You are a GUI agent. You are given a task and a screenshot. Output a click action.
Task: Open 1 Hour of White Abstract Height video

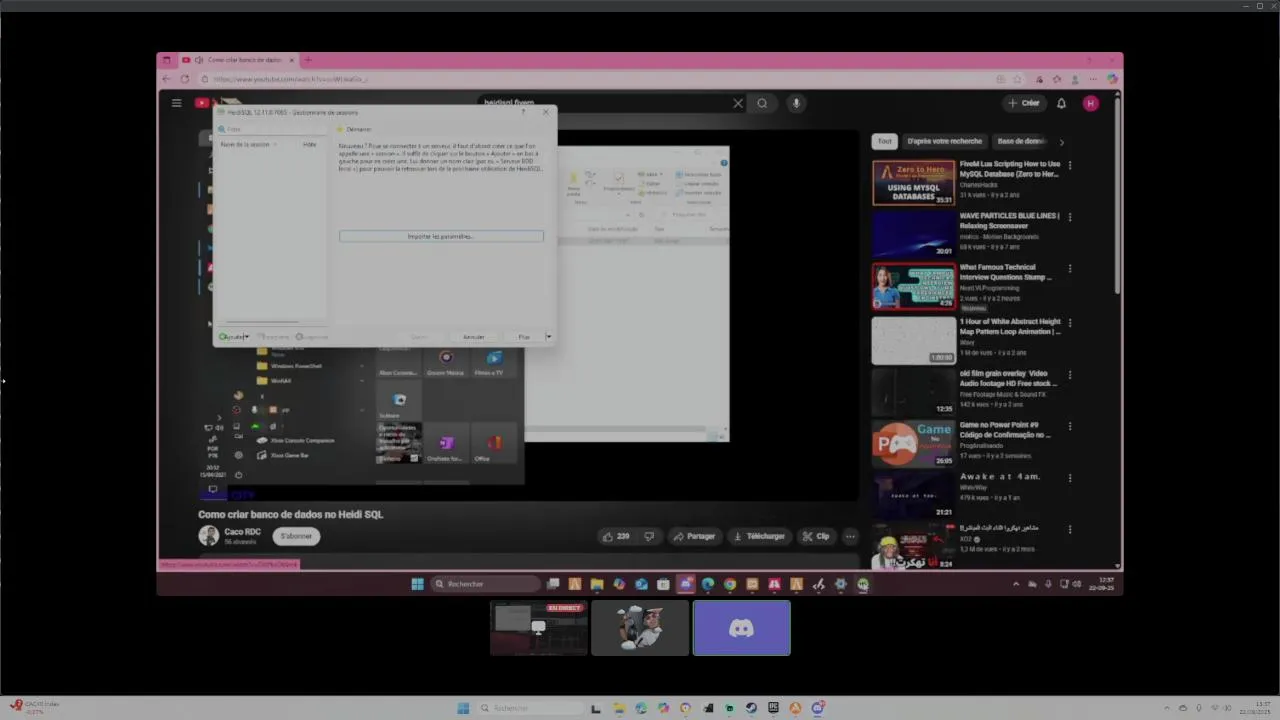[1010, 326]
